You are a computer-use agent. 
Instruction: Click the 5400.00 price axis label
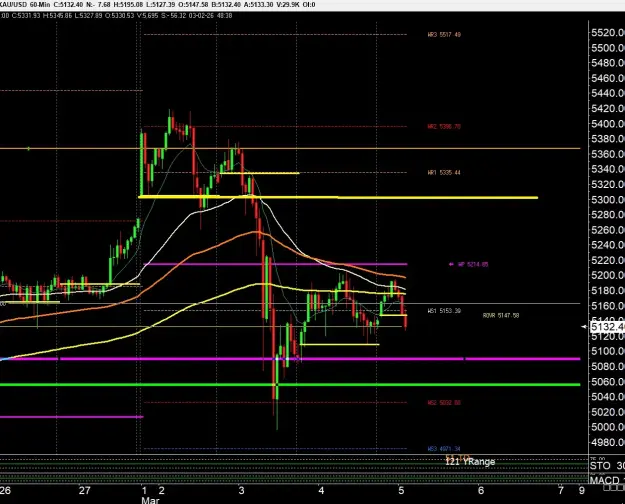coord(608,124)
